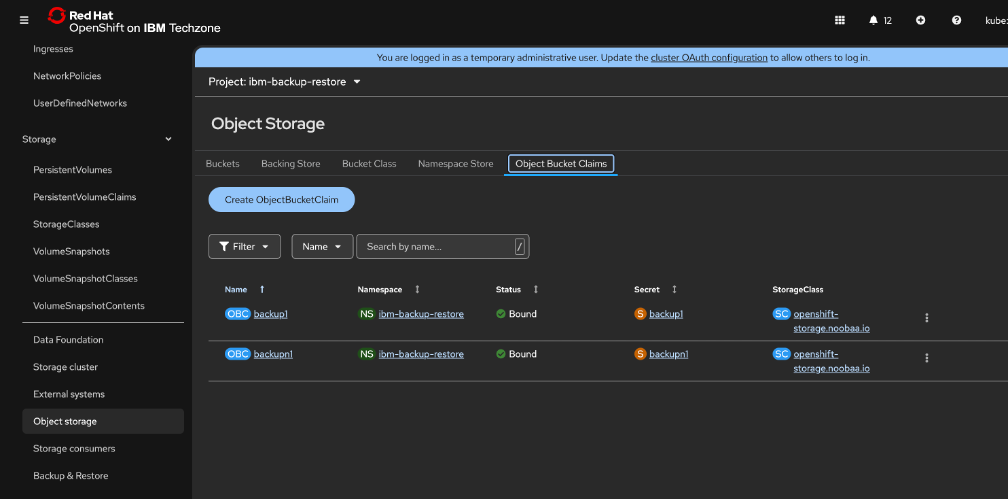Click Create ObjectBucketClaim button
Screen dimensions: 1008x500
281,200
